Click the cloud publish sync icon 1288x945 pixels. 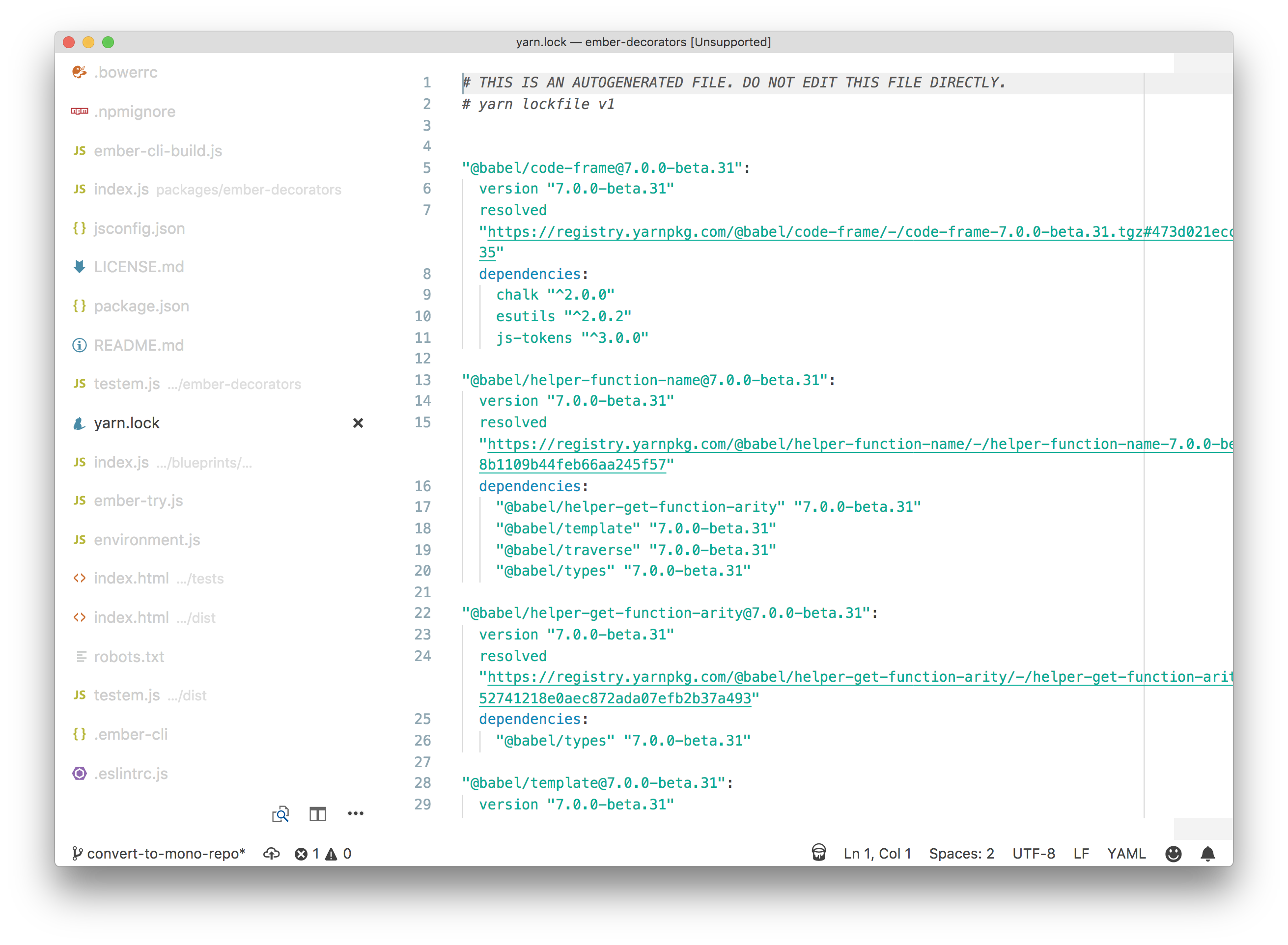click(x=271, y=854)
